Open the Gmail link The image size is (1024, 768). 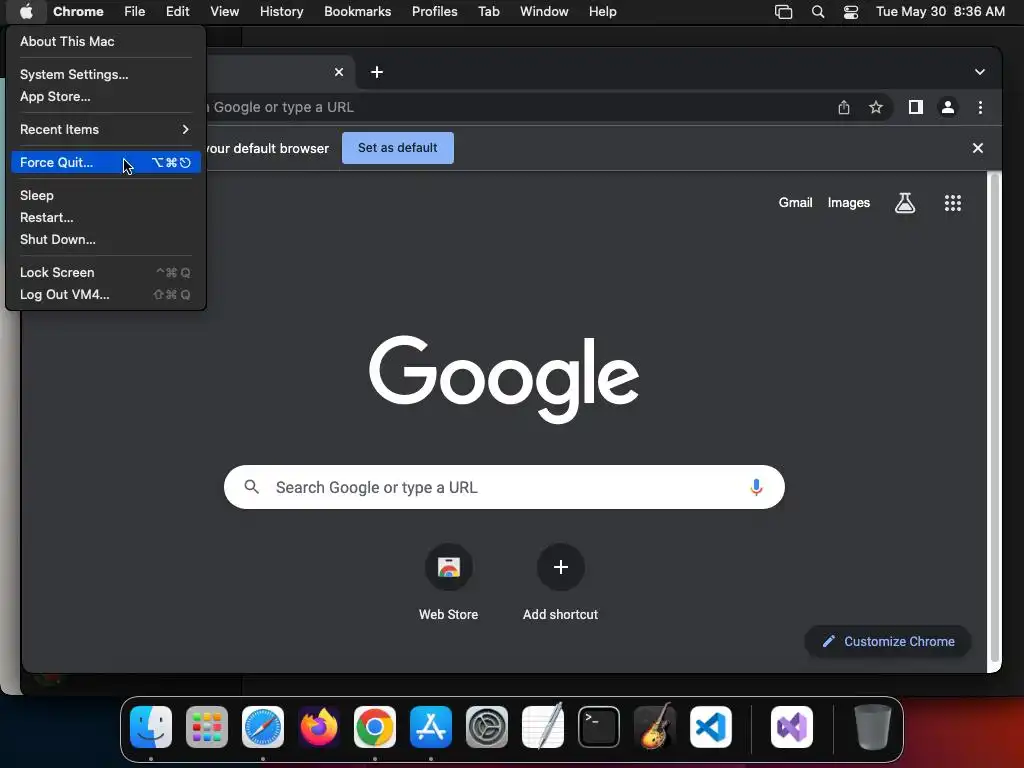point(795,203)
